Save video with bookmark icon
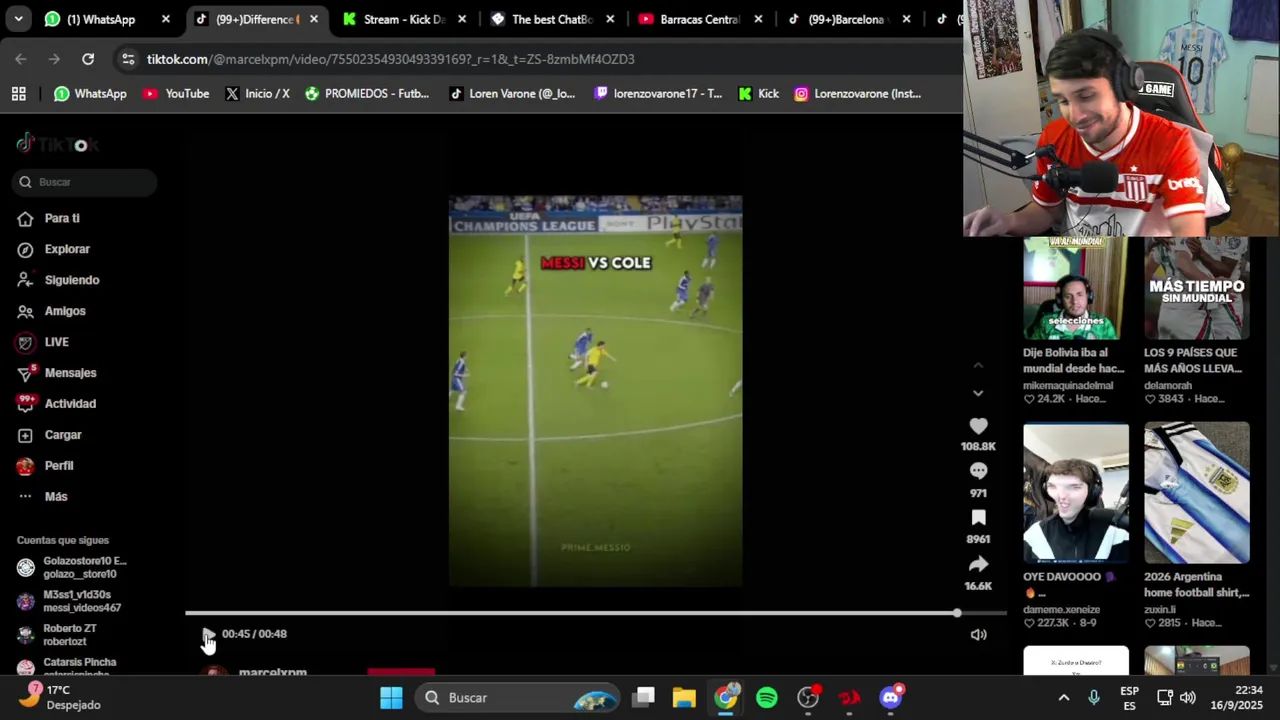Viewport: 1280px width, 720px height. [x=978, y=517]
